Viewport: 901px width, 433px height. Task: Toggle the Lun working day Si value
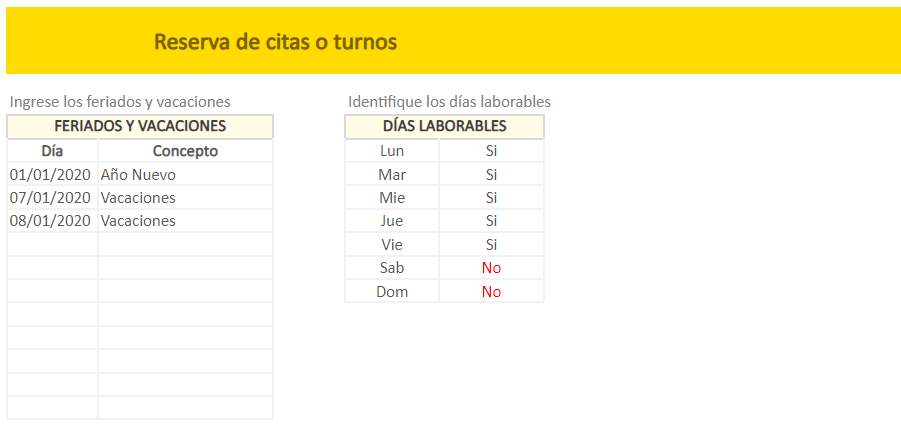(491, 151)
